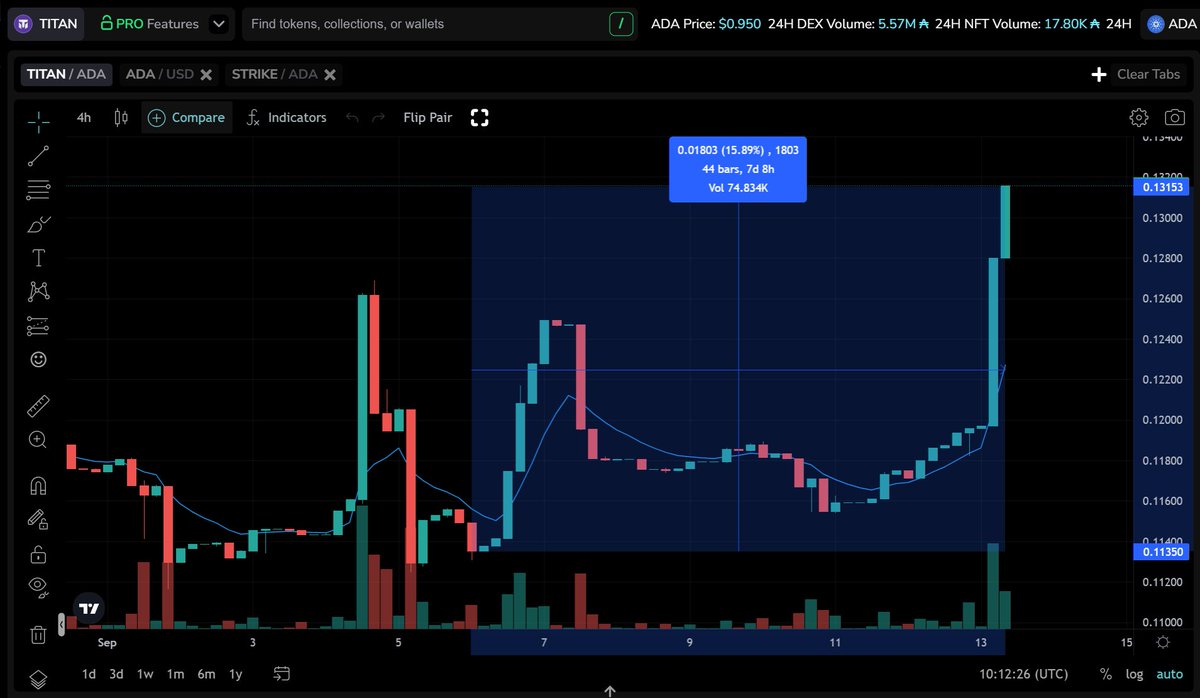Screen dimensions: 1200x698
Task: Expand the bottom panel arrow
Action: tap(609, 691)
